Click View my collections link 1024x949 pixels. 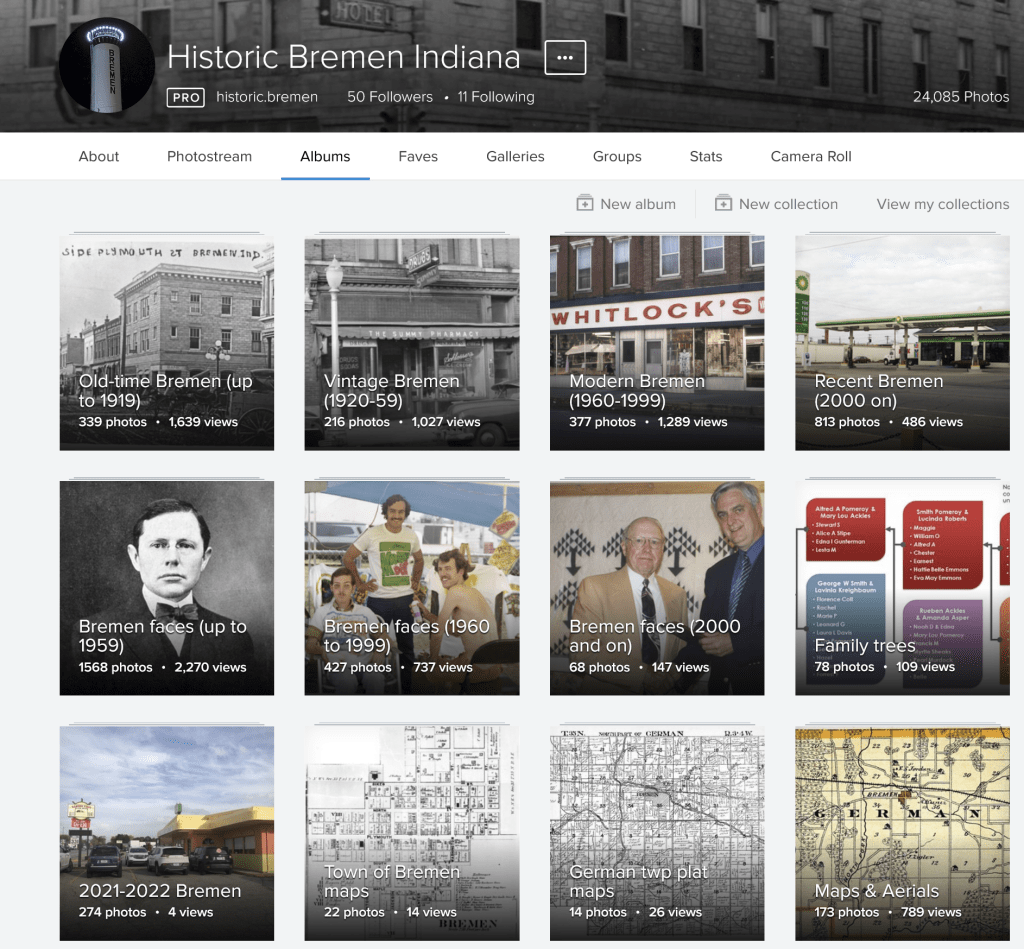[x=942, y=204]
